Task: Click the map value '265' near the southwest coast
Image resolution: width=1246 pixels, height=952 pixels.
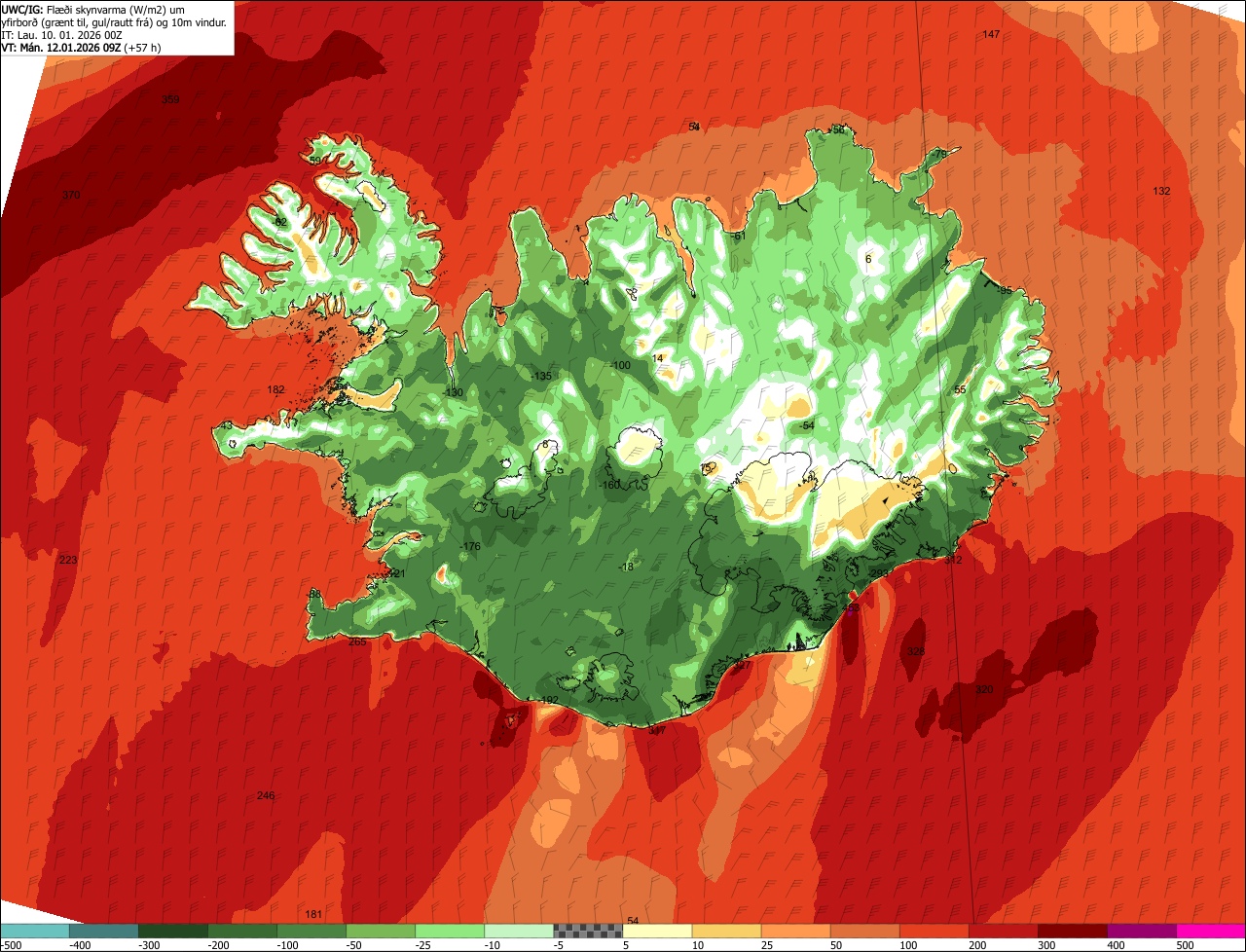Action: 357,641
